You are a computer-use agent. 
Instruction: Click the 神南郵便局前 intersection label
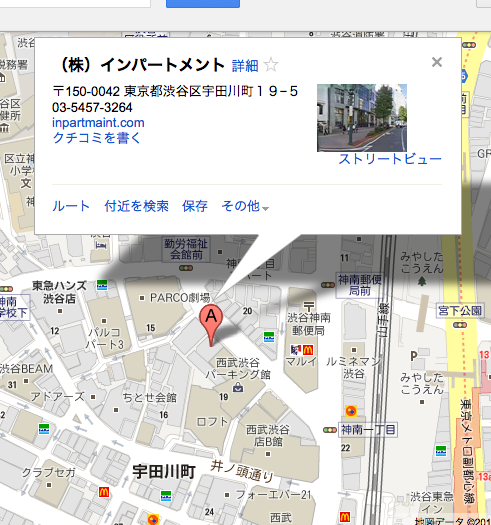[360, 285]
